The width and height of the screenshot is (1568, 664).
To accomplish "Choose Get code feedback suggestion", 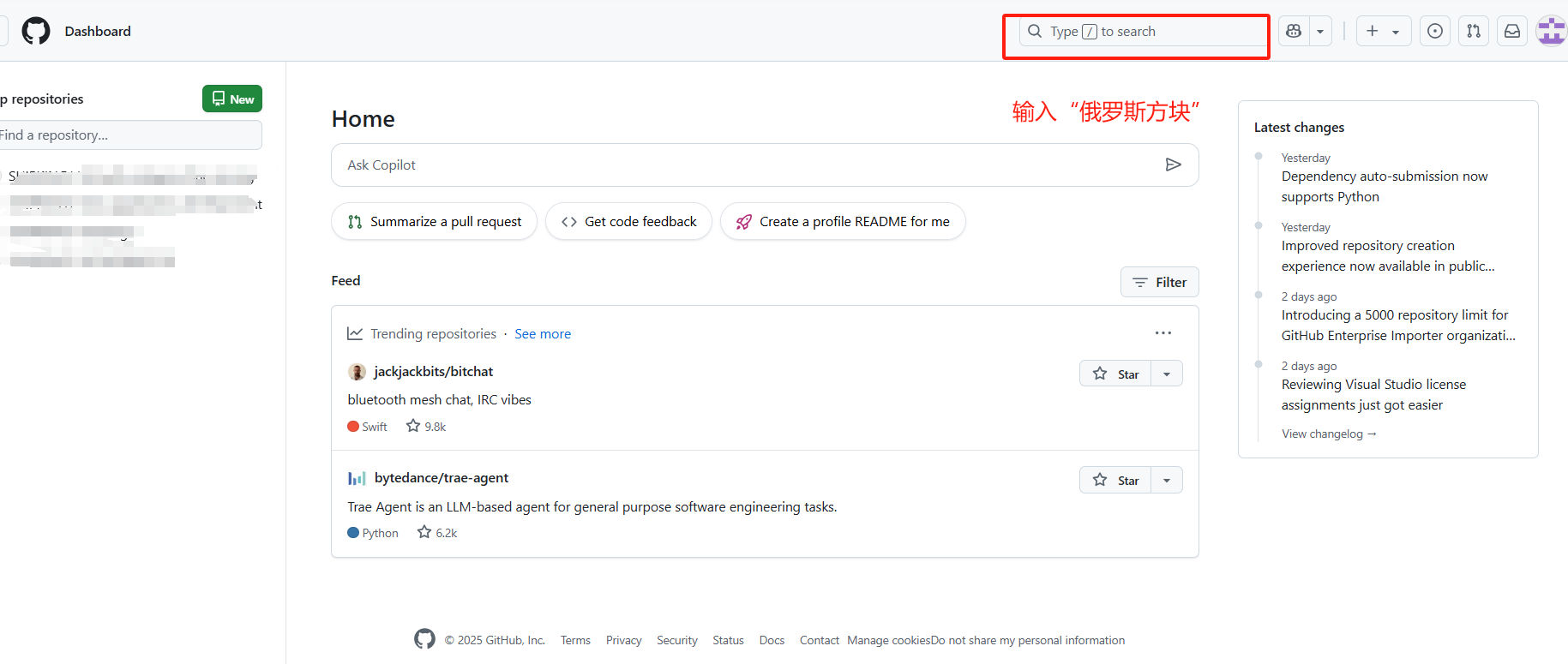I will pyautogui.click(x=628, y=221).
